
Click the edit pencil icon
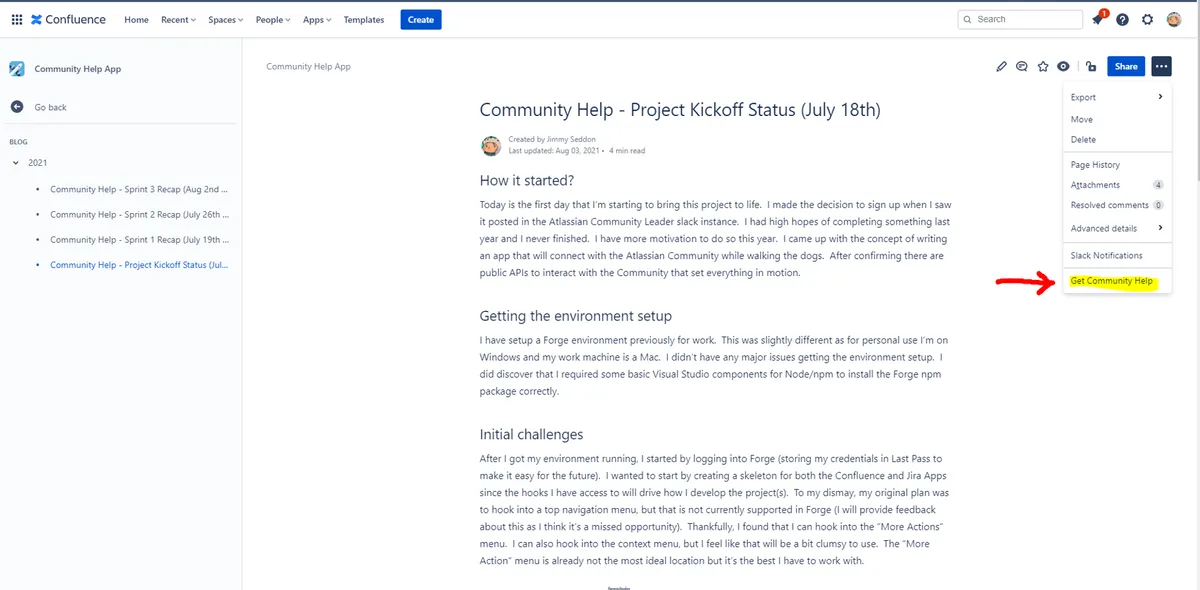(x=1001, y=67)
